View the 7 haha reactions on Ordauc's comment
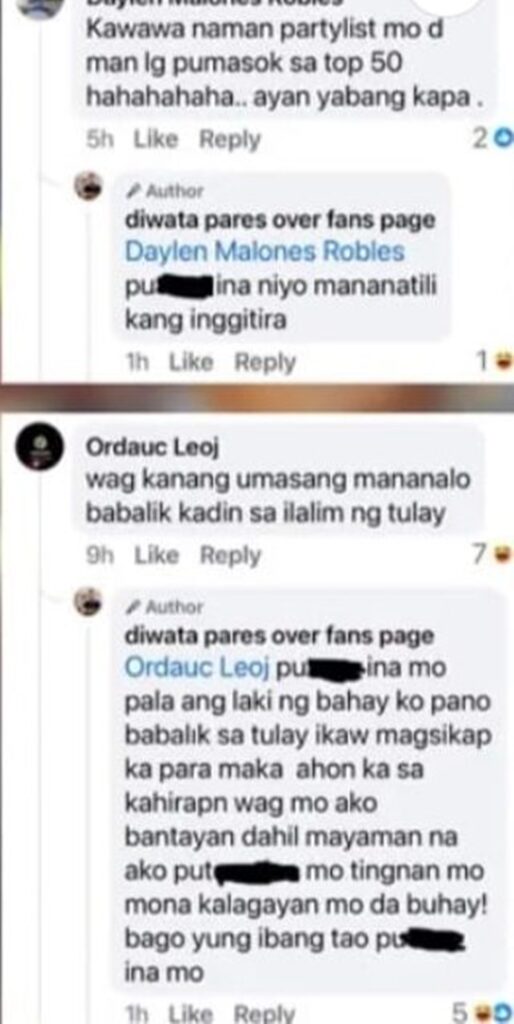 493,555
